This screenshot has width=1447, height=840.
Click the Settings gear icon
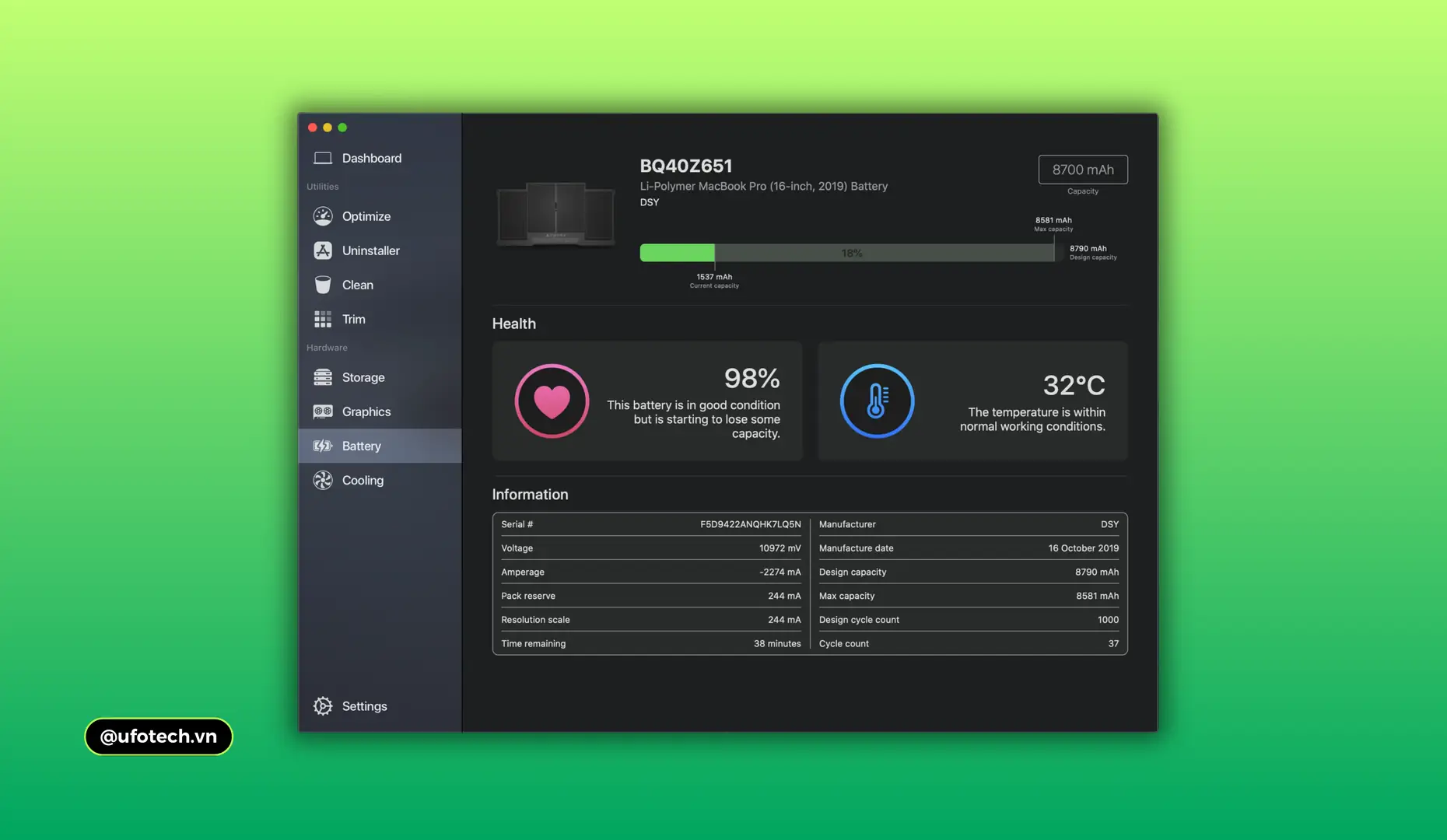point(323,706)
